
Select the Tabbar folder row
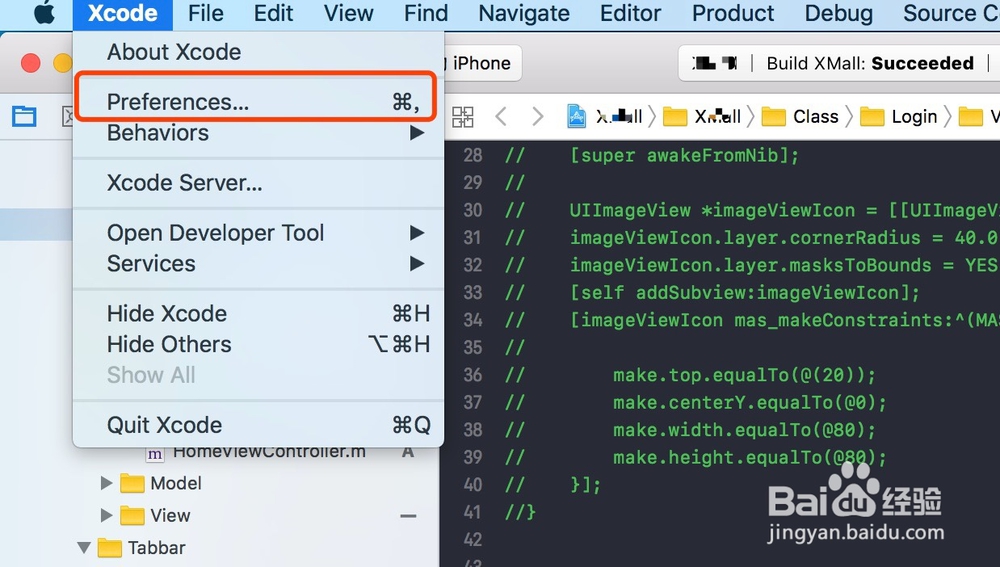coord(219,547)
